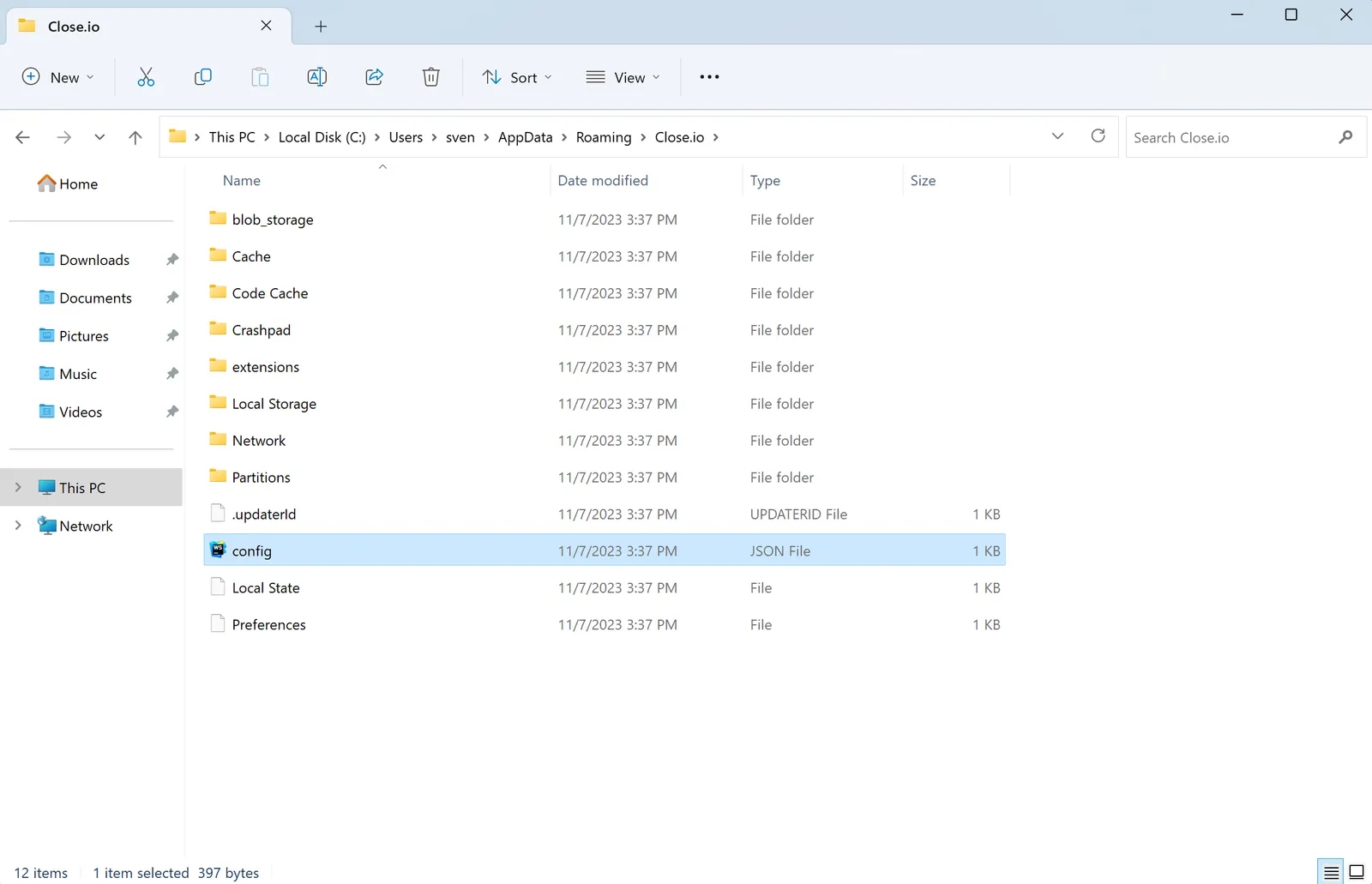Select the blob_storage folder
Screen dimensions: 1372x884
(x=605, y=219)
